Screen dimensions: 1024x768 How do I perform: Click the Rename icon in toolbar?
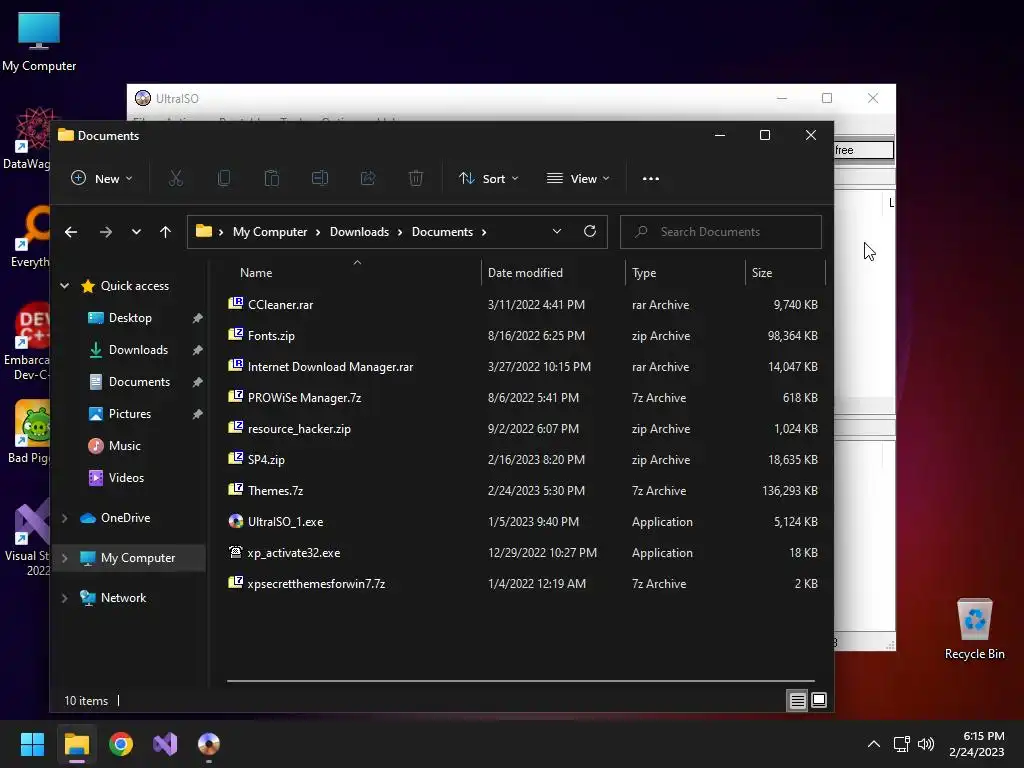pos(320,178)
